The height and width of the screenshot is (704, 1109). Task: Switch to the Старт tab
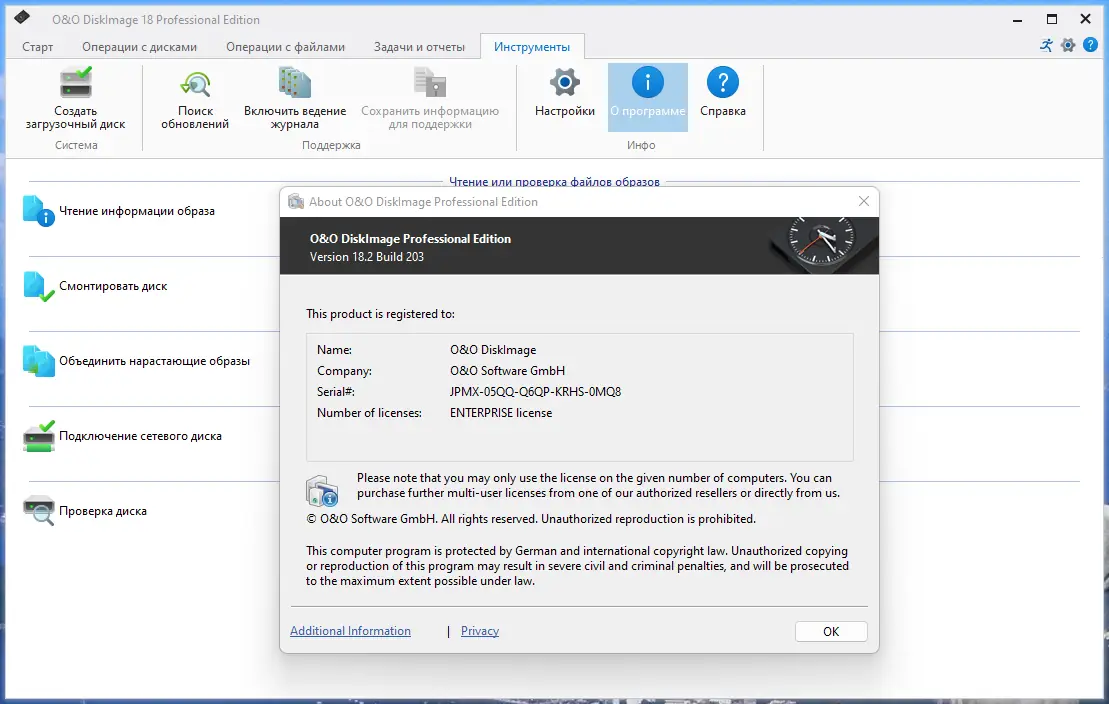(x=38, y=46)
